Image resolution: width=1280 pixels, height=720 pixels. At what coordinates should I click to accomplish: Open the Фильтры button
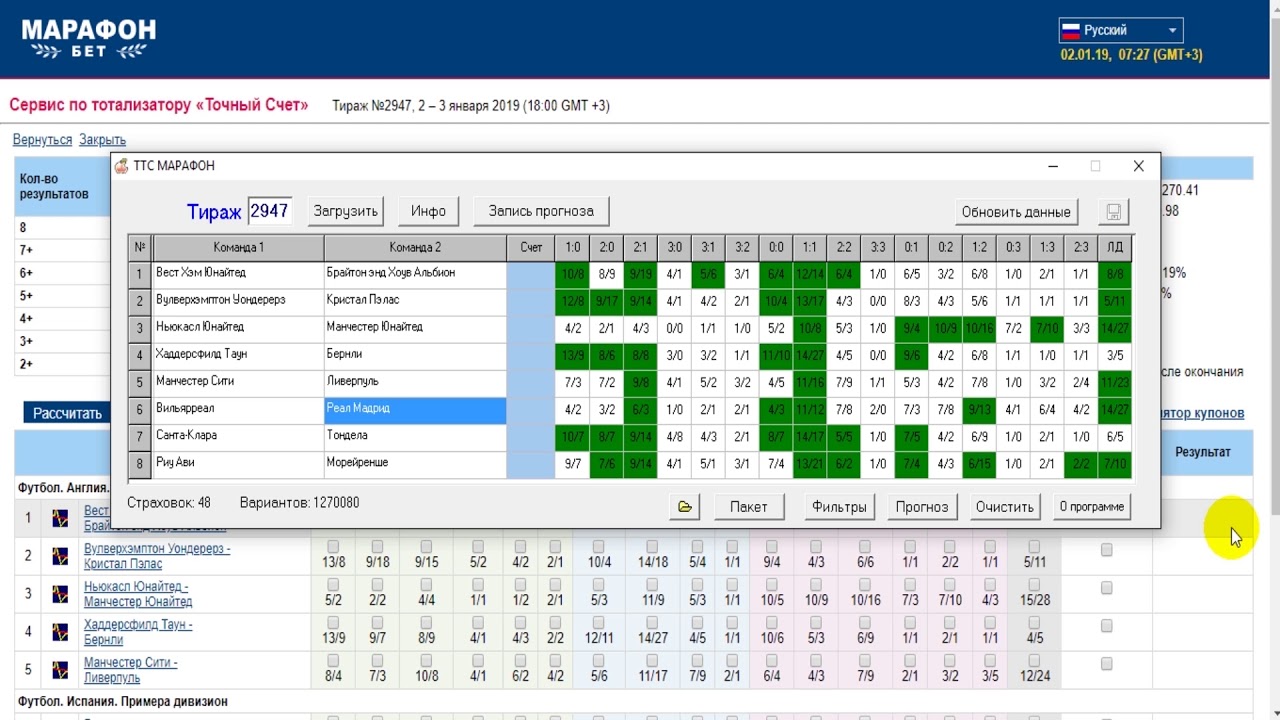tap(839, 507)
